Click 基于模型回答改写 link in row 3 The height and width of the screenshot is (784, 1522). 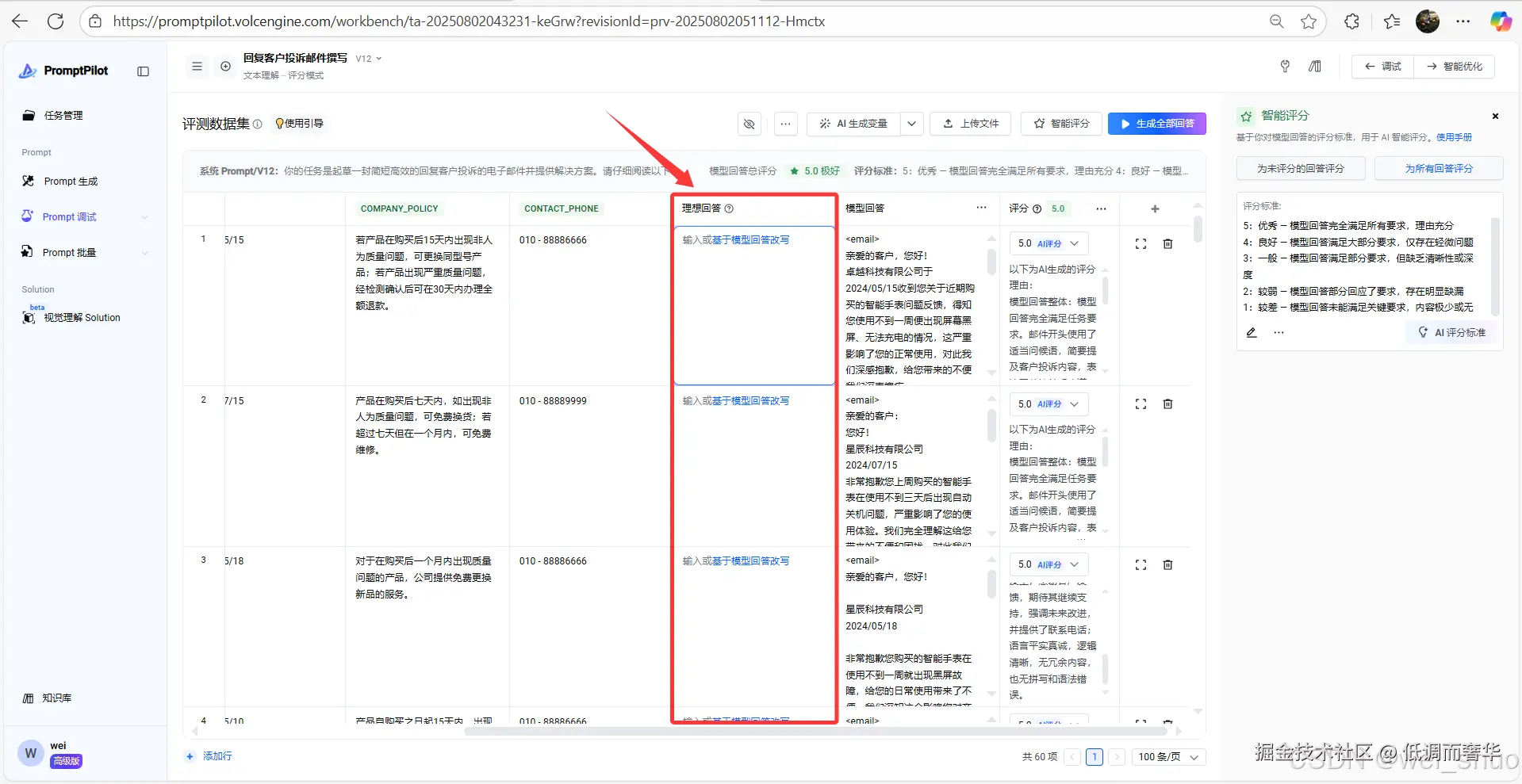coord(750,561)
